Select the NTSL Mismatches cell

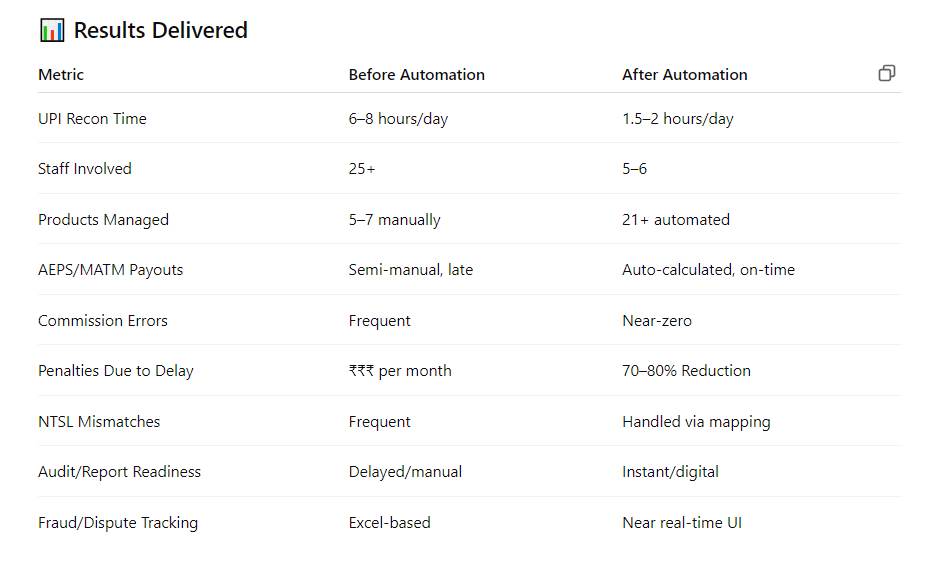[99, 421]
